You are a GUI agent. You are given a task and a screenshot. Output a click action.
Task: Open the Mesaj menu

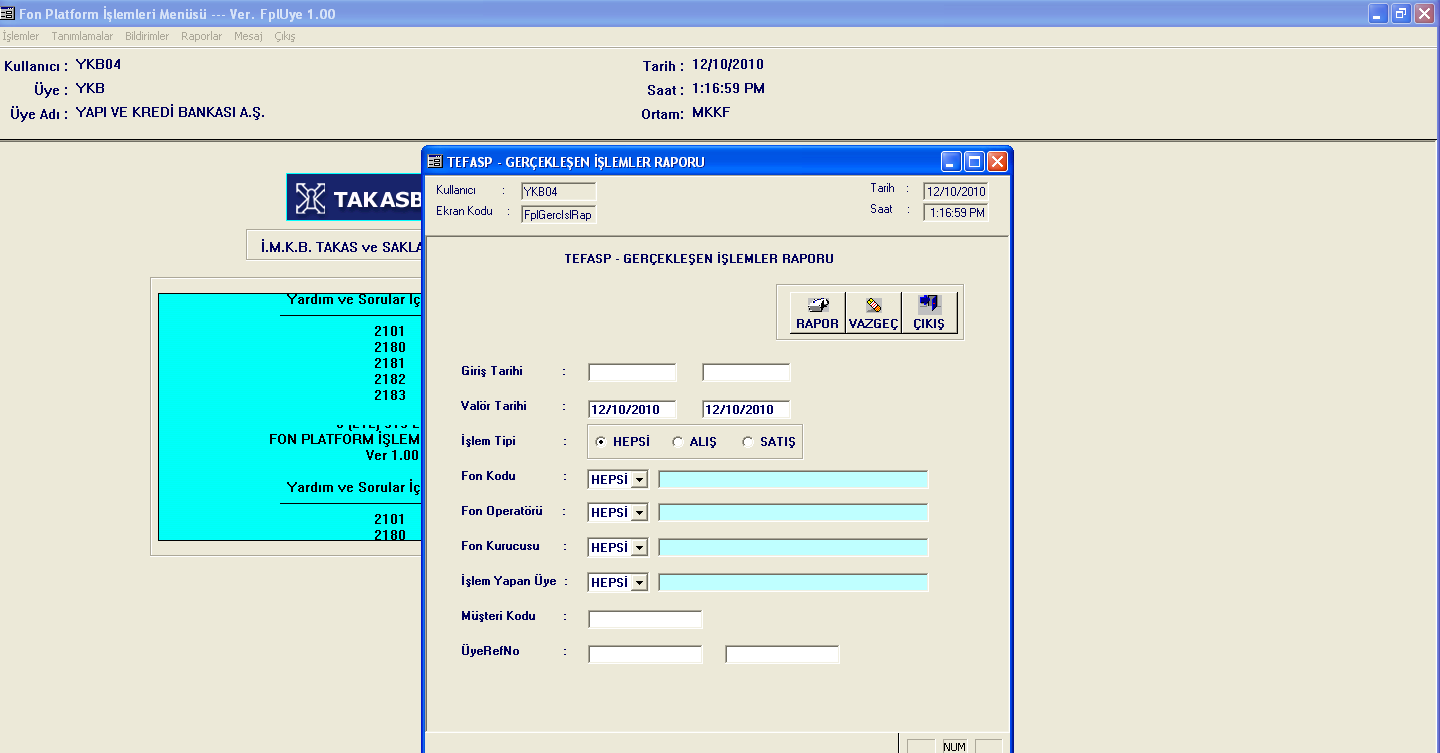click(x=248, y=36)
